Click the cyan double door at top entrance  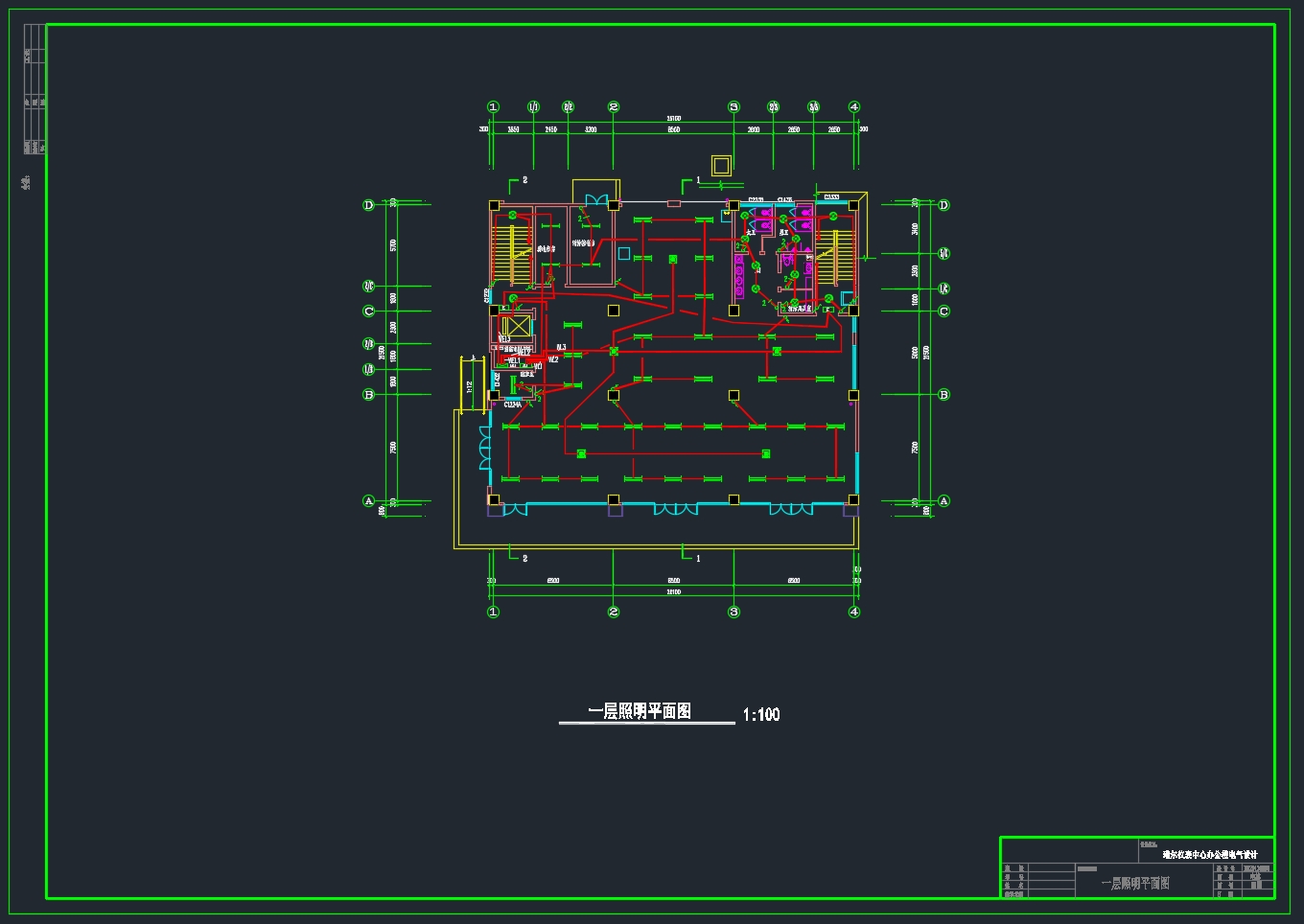point(596,200)
